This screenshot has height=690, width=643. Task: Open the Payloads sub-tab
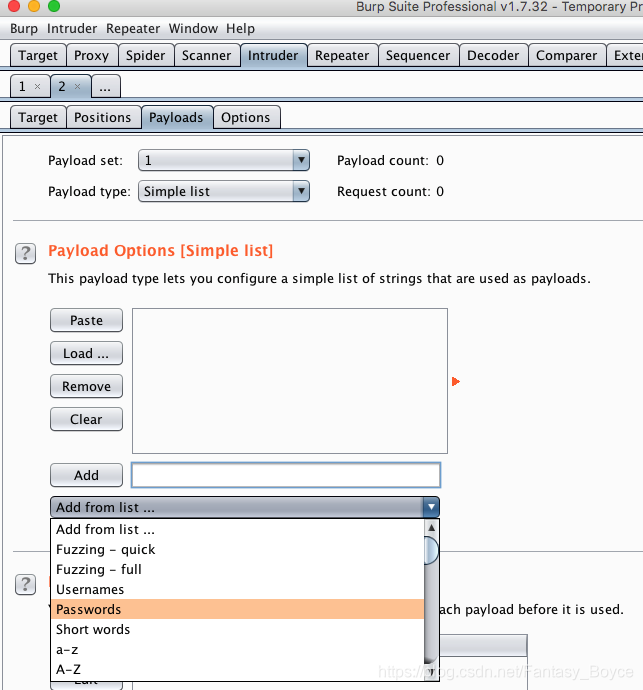176,117
